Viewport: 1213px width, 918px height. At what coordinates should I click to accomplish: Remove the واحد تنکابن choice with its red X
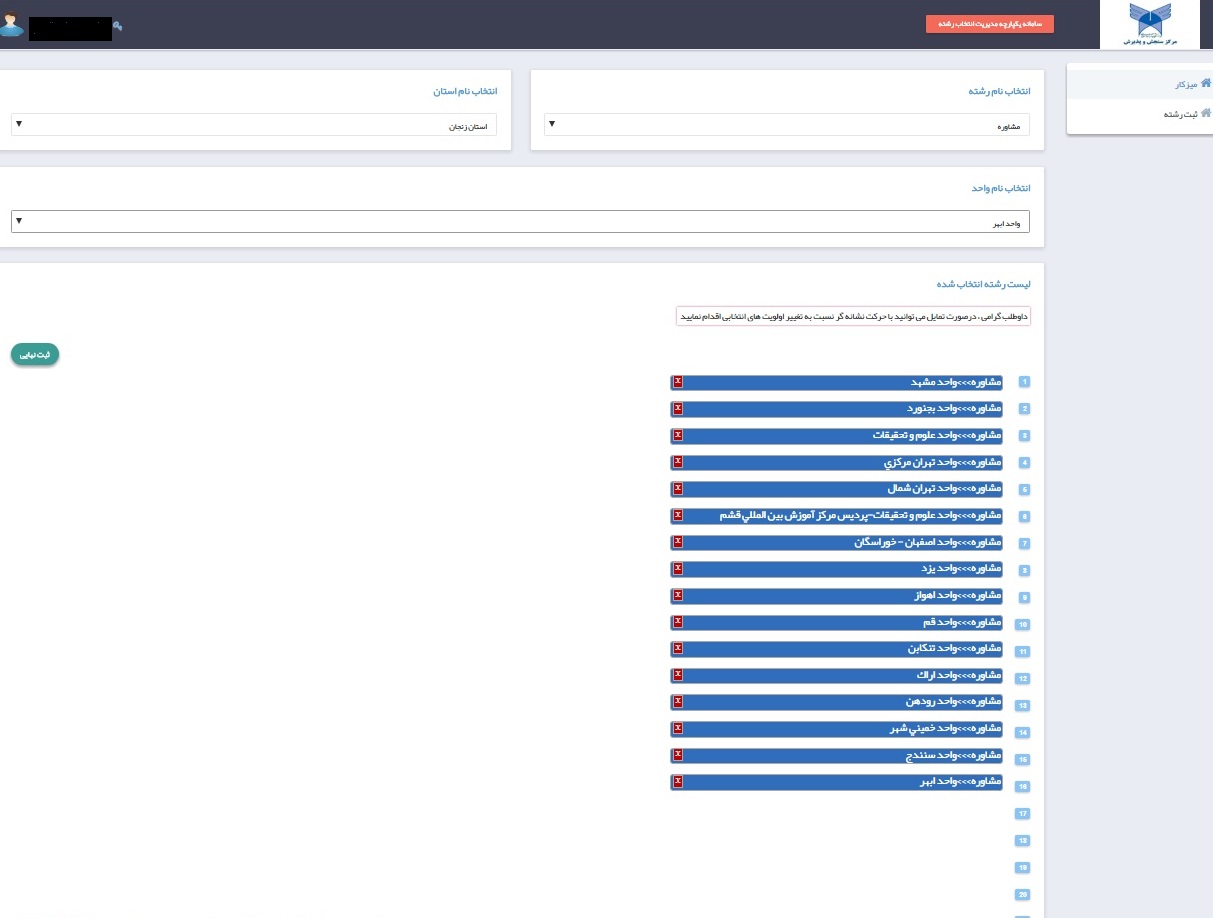point(677,648)
